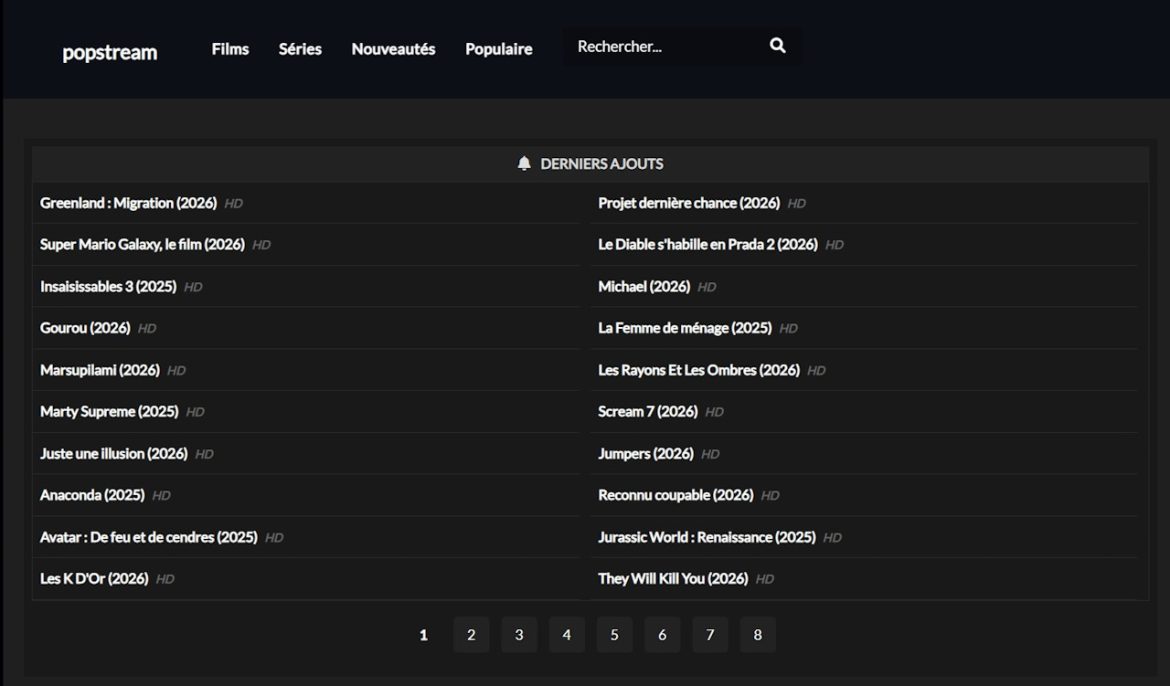Open the Séries menu

pyautogui.click(x=300, y=49)
